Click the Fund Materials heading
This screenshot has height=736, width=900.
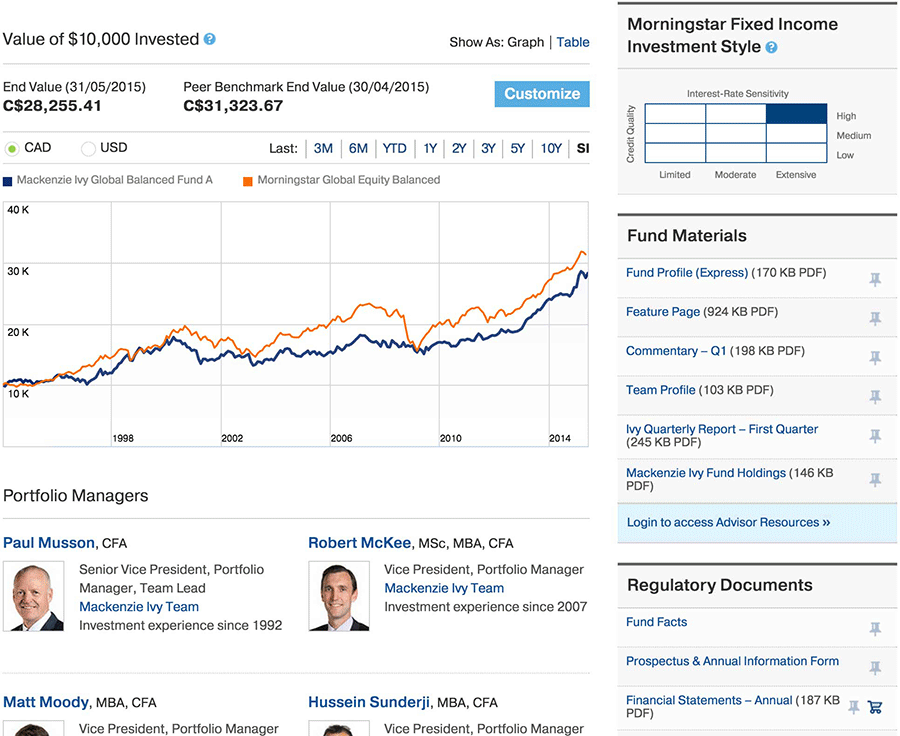pos(687,235)
